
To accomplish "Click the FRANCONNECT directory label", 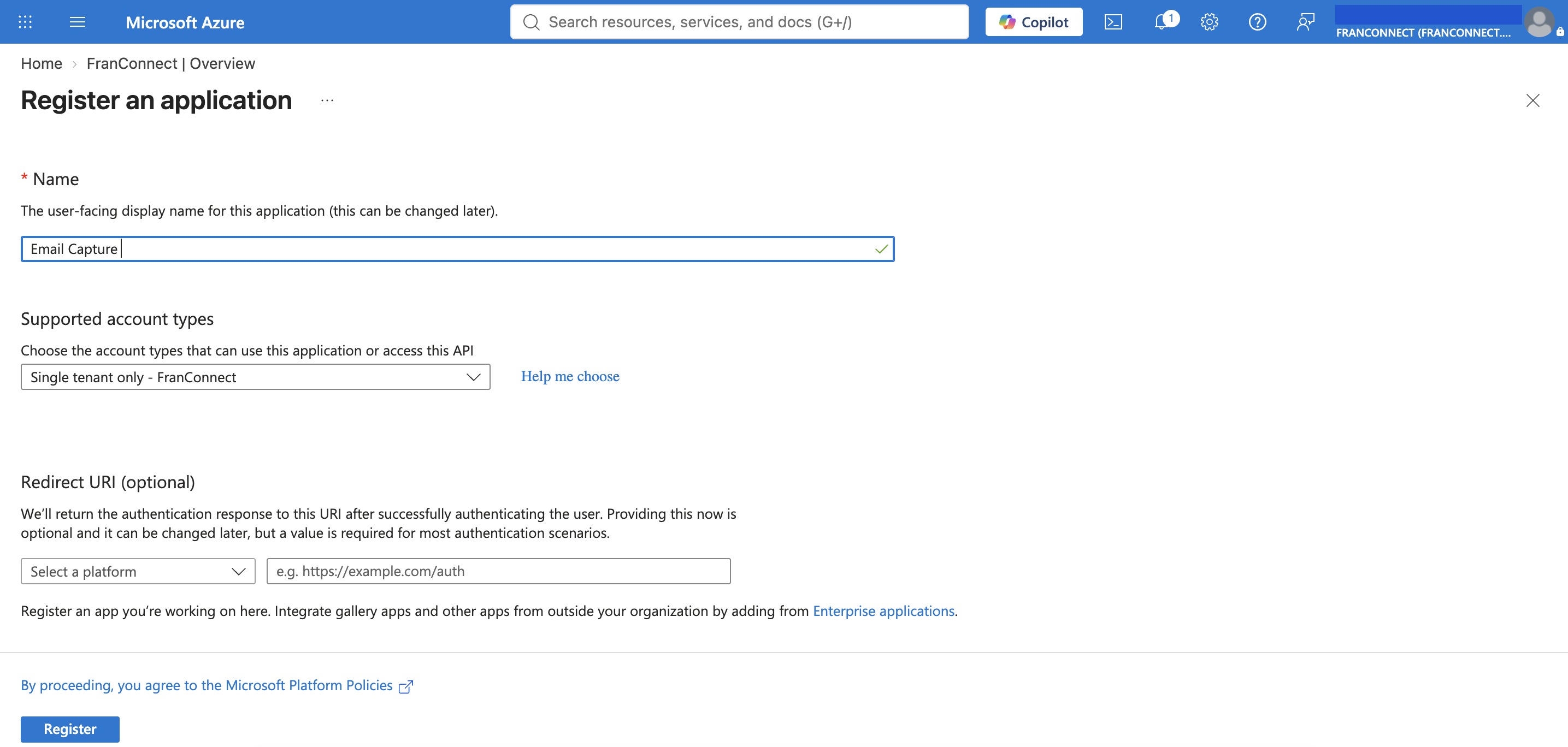I will pyautogui.click(x=1423, y=33).
